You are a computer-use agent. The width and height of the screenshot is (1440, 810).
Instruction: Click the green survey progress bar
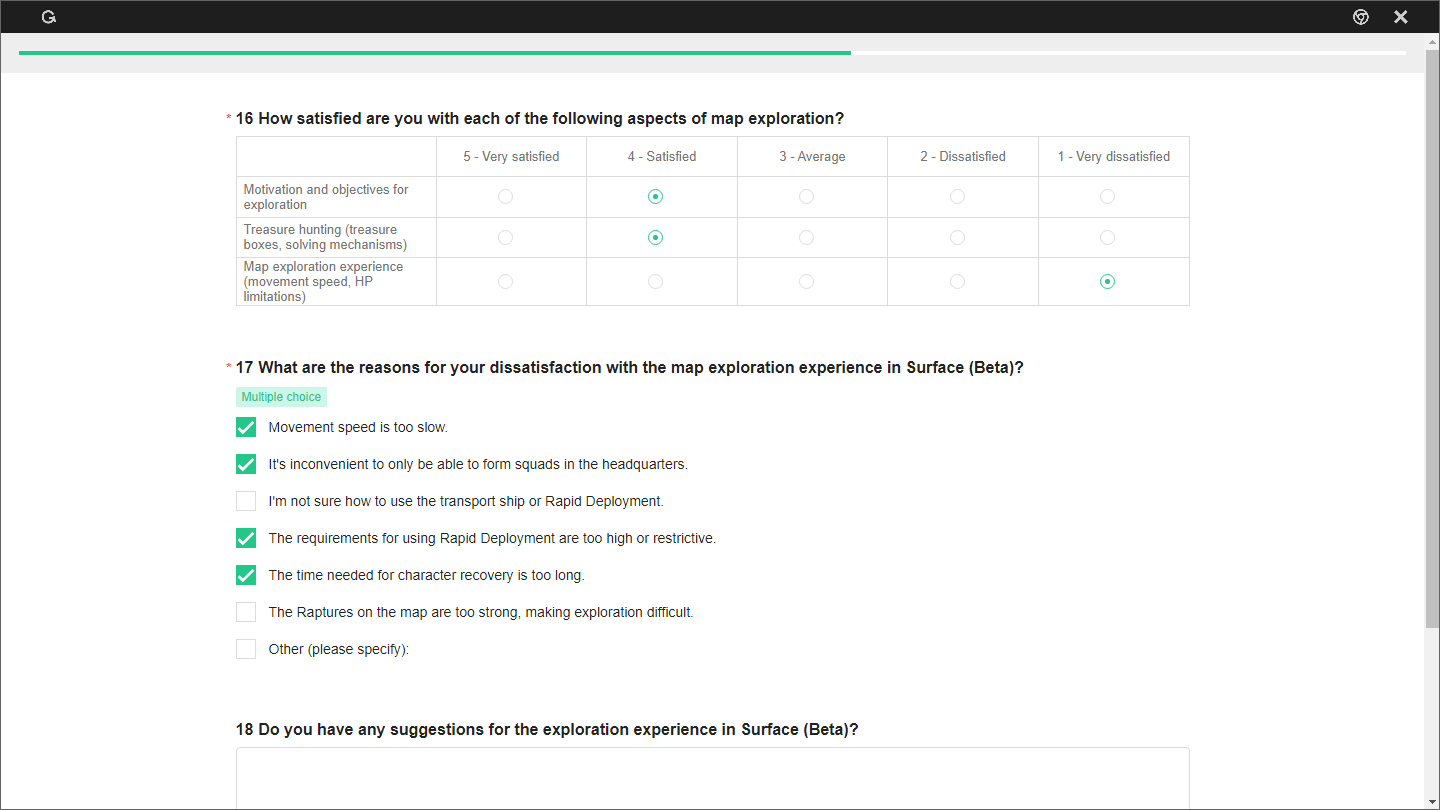435,53
